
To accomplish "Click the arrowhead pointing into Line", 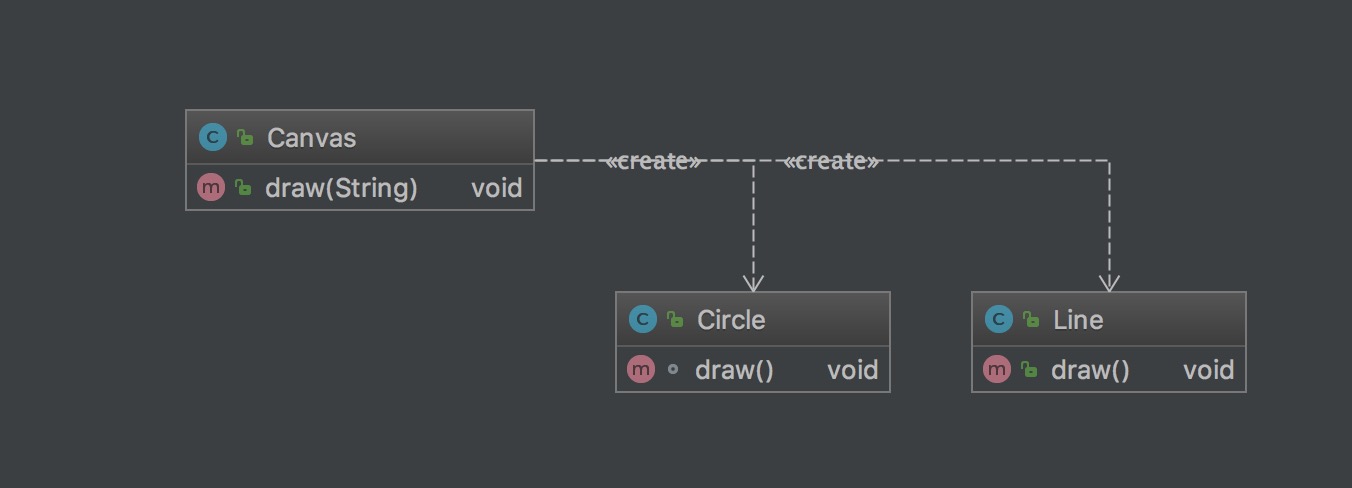I will [x=1109, y=283].
